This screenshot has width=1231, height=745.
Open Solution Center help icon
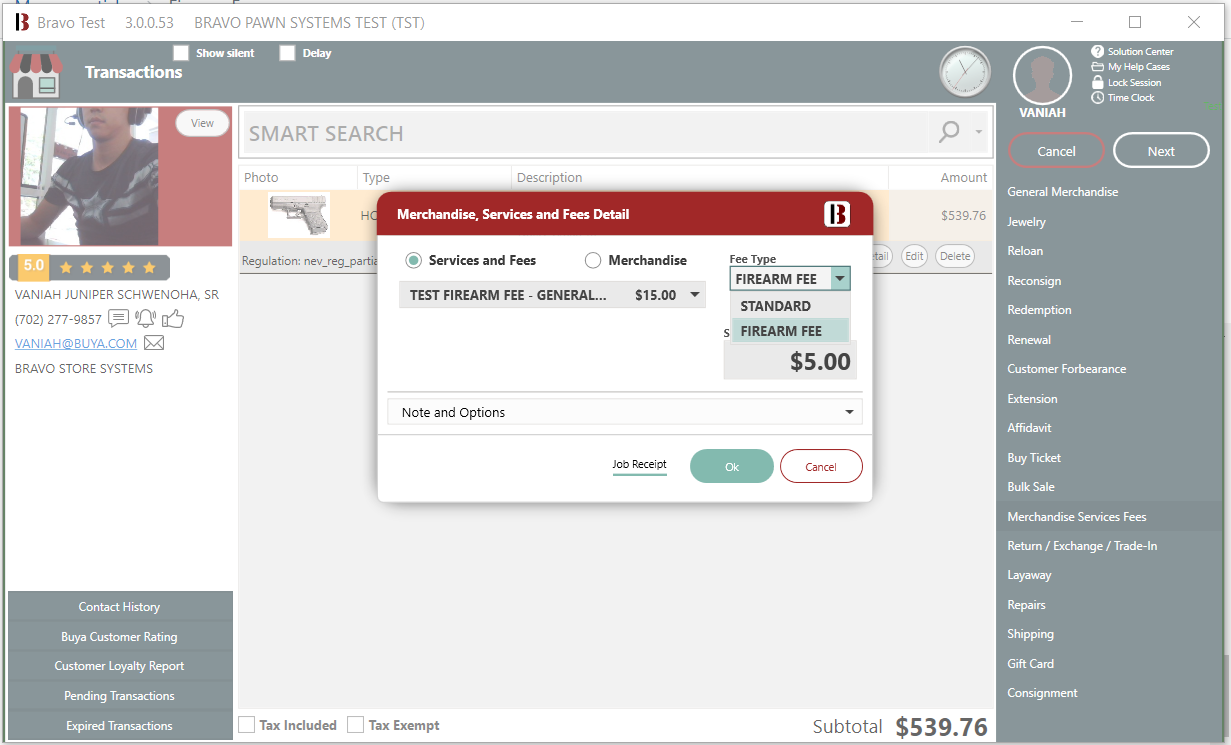tap(1097, 51)
